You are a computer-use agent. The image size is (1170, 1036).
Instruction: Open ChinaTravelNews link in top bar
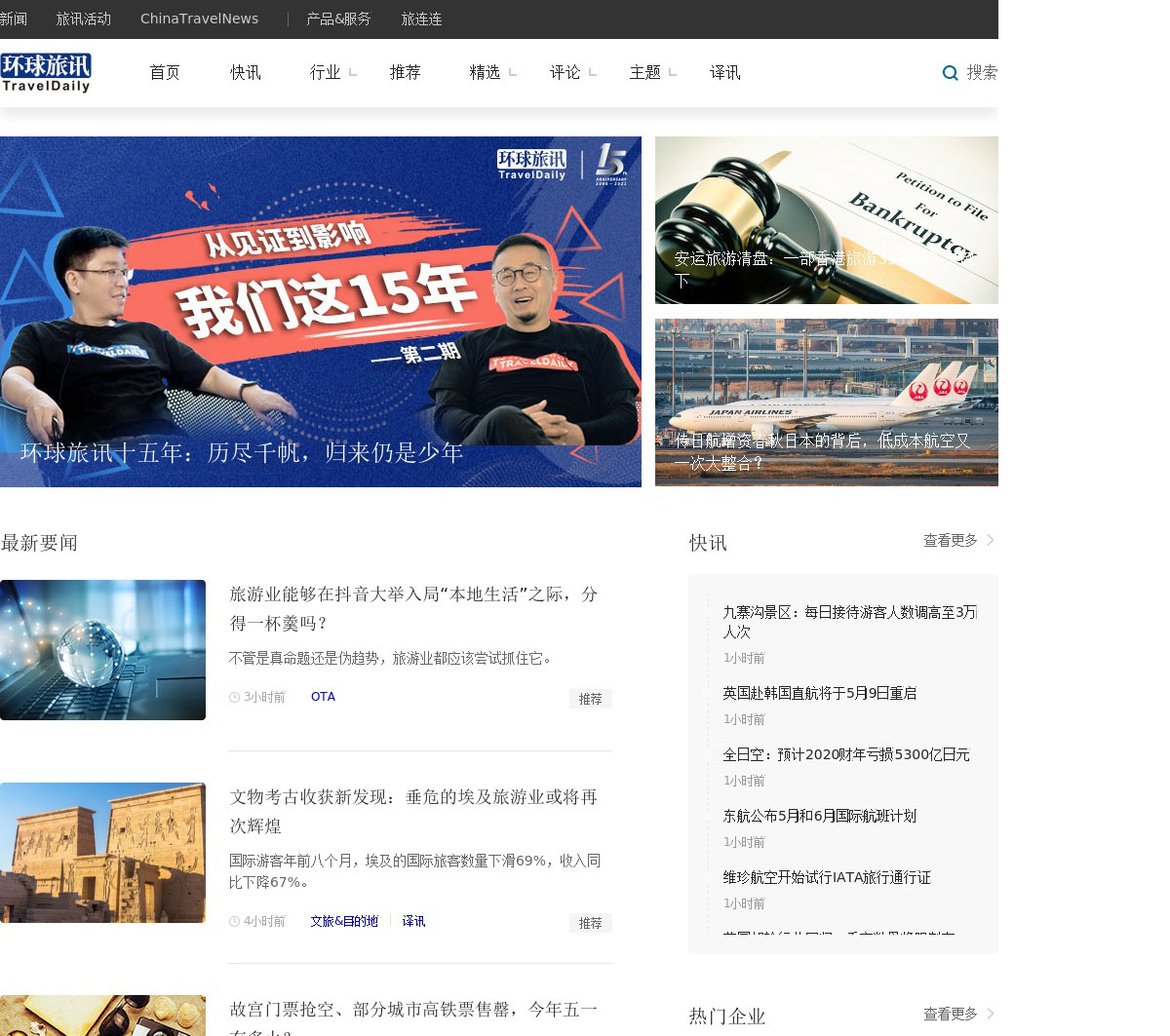pyautogui.click(x=200, y=19)
